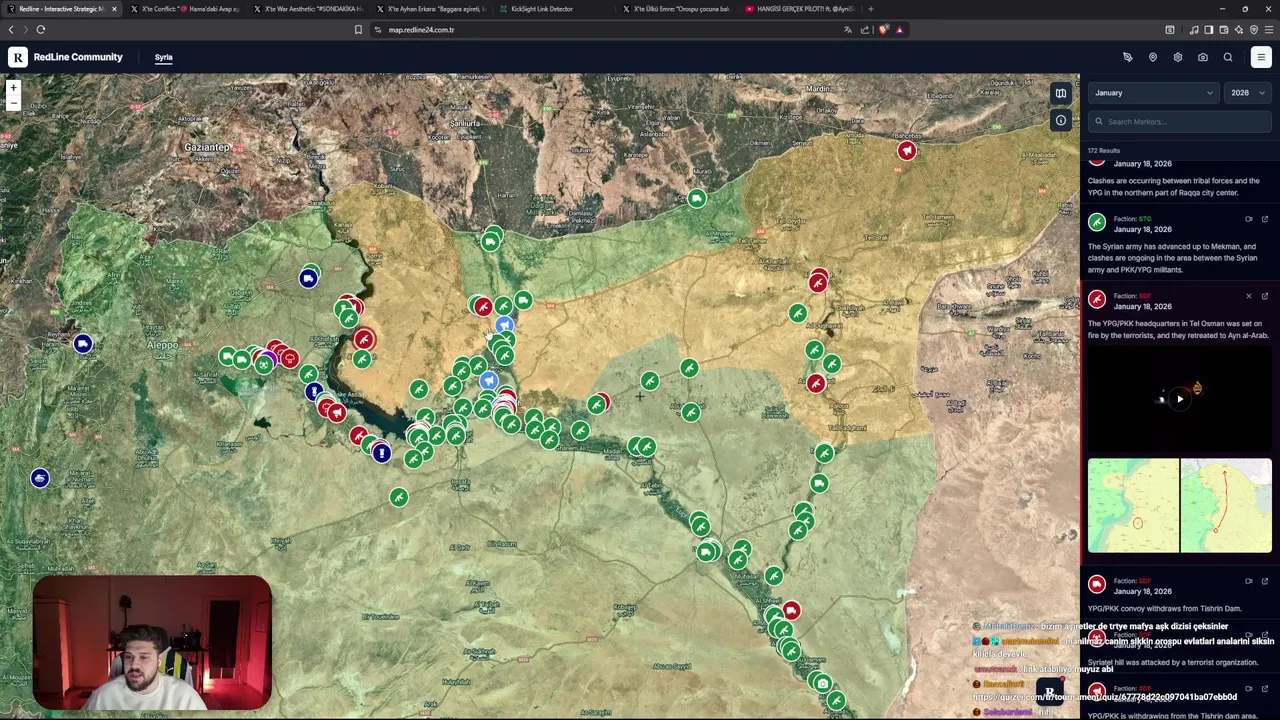The image size is (1280, 720).
Task: Select 'The Syrian army has advanced' entry text
Action: (x=1172, y=258)
